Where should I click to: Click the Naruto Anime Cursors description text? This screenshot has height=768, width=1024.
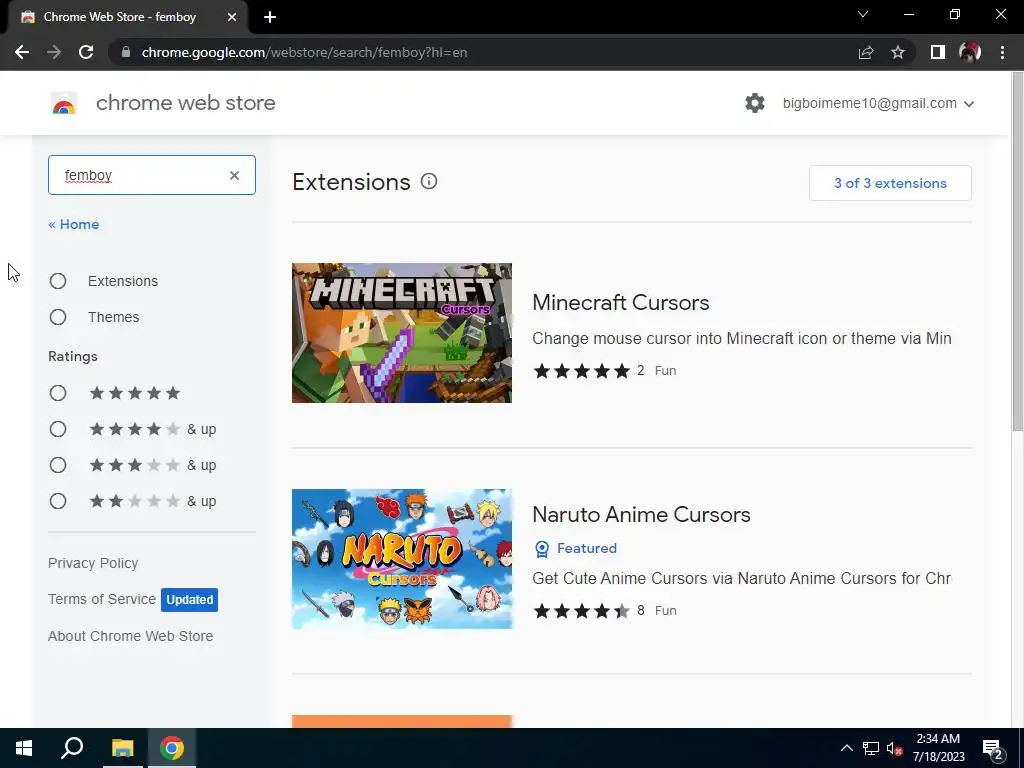coord(742,579)
